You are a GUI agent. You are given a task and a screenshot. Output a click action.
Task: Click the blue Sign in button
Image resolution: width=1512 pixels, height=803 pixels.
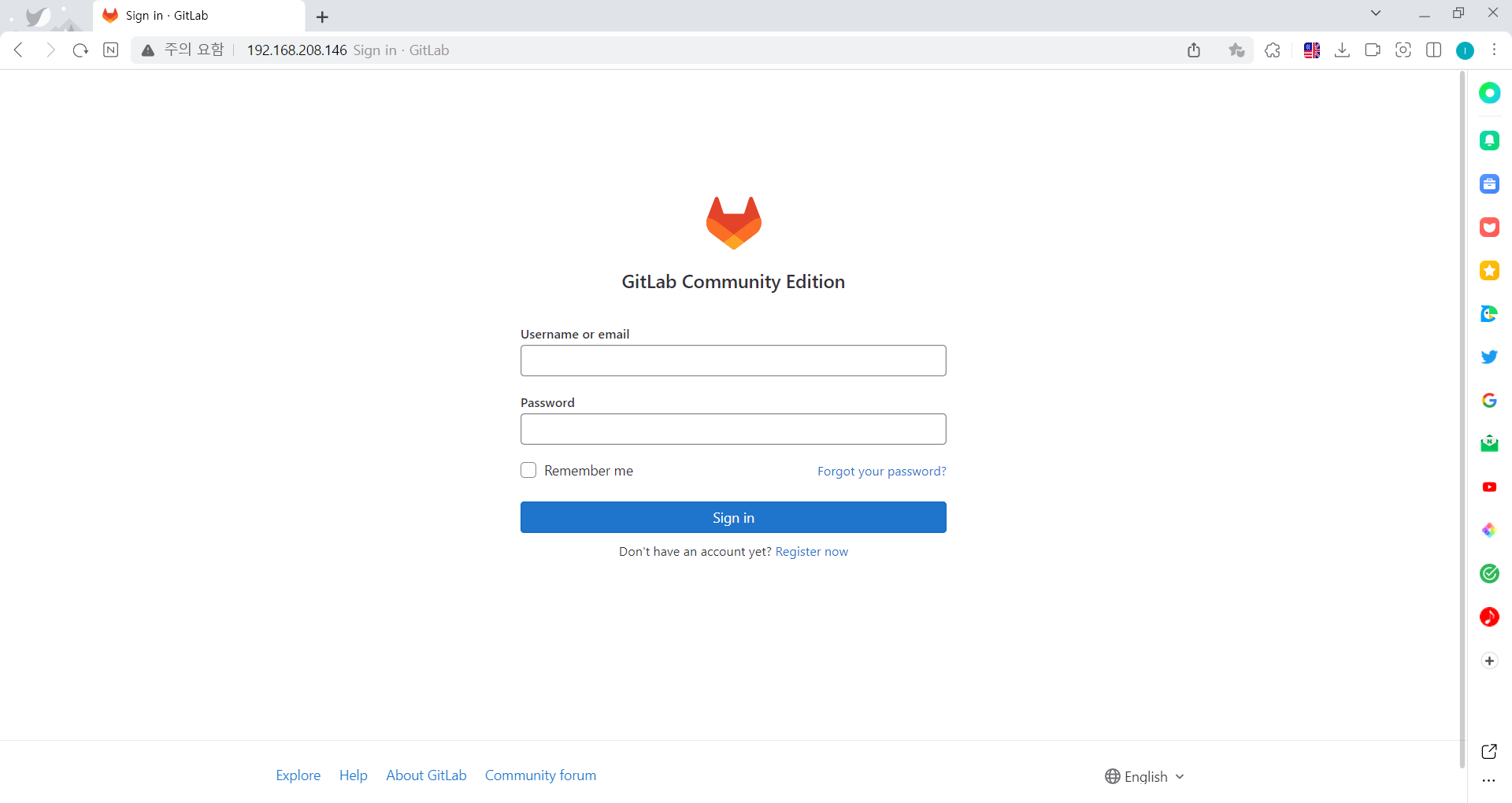coord(733,517)
